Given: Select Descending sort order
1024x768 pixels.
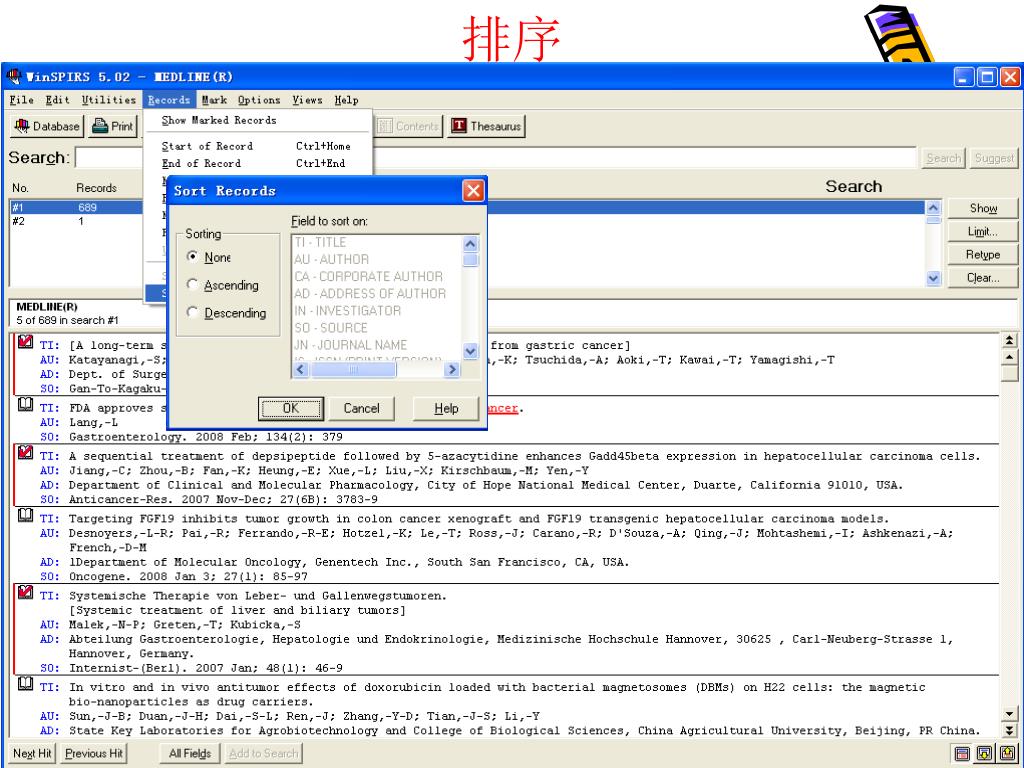Looking at the screenshot, I should click(x=226, y=313).
